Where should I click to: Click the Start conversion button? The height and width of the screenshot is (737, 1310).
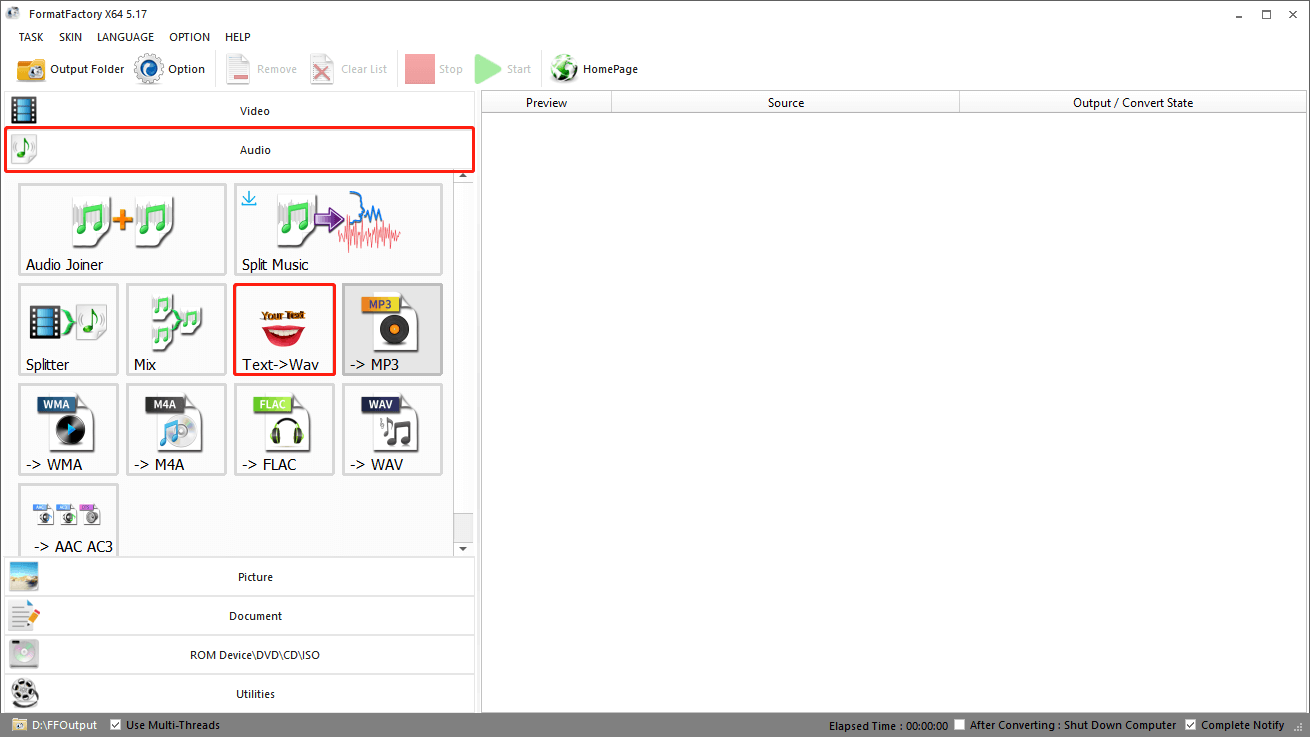(503, 69)
